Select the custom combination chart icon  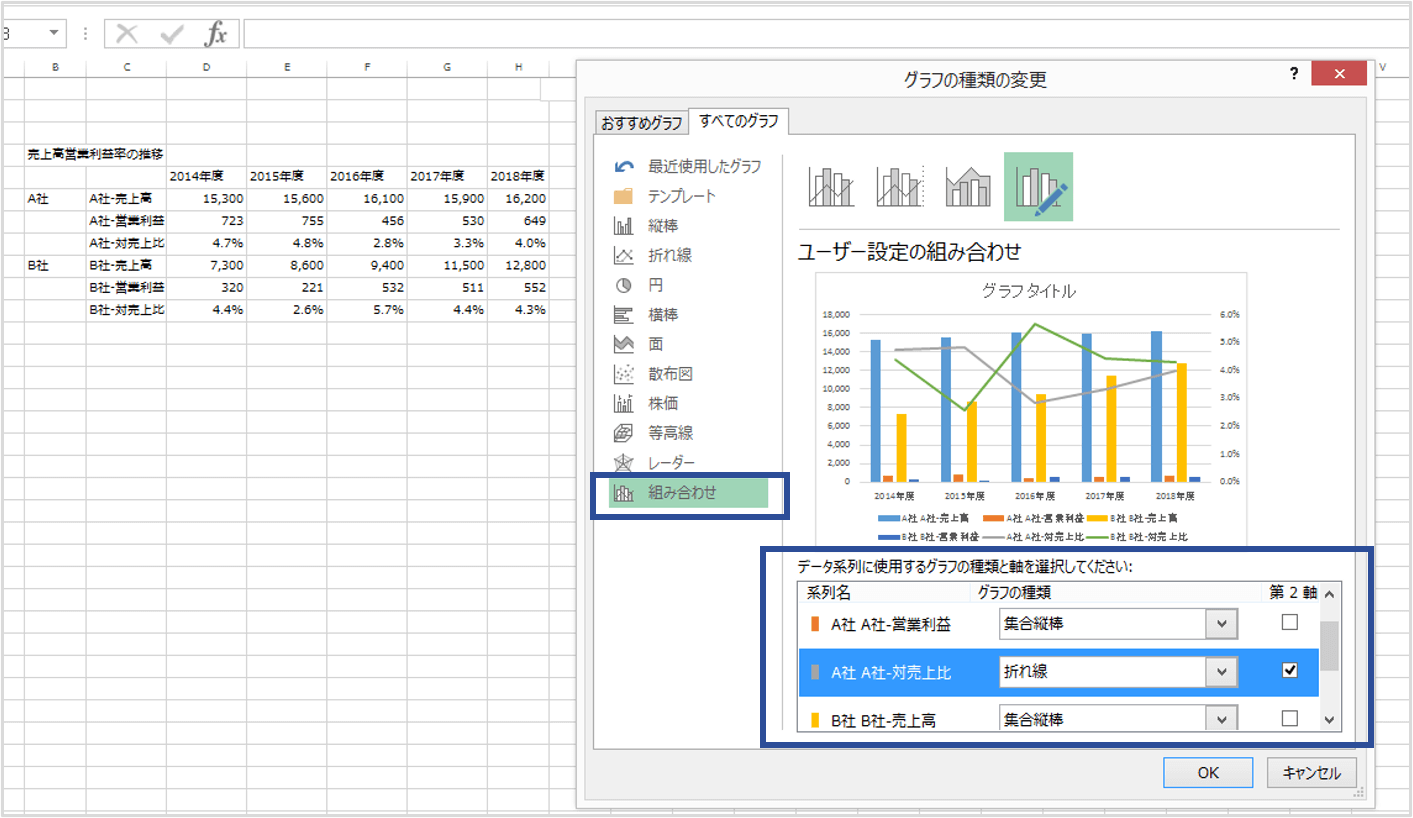coord(1038,186)
